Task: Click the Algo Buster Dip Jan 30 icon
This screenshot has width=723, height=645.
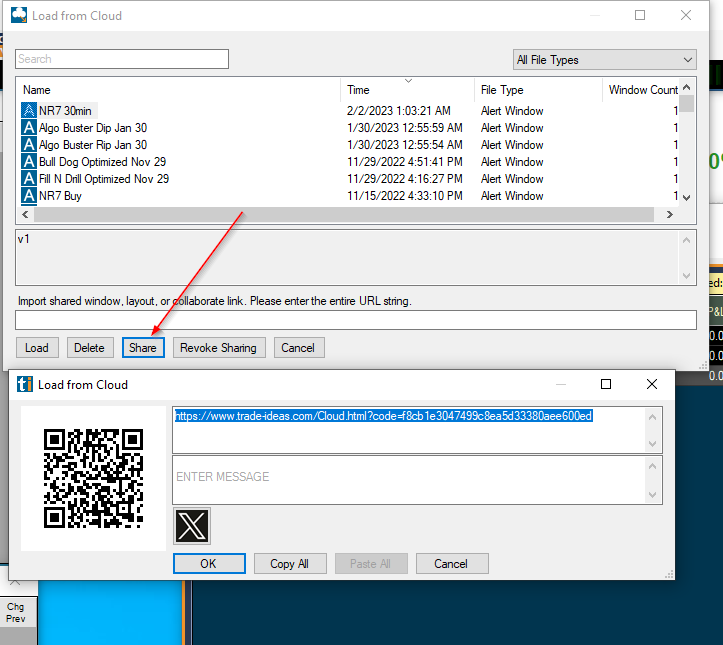Action: pos(29,128)
